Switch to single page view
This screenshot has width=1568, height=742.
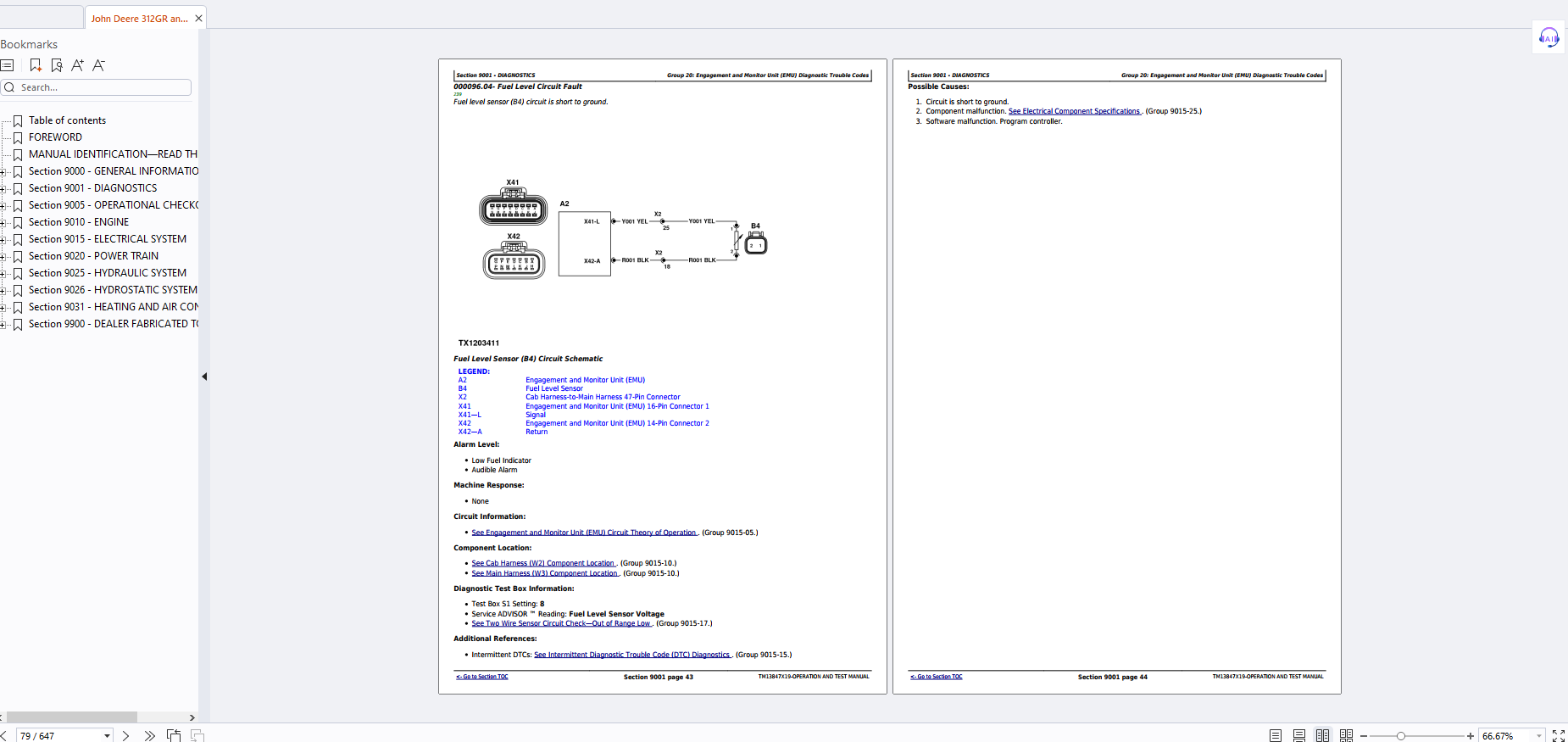[x=1275, y=735]
